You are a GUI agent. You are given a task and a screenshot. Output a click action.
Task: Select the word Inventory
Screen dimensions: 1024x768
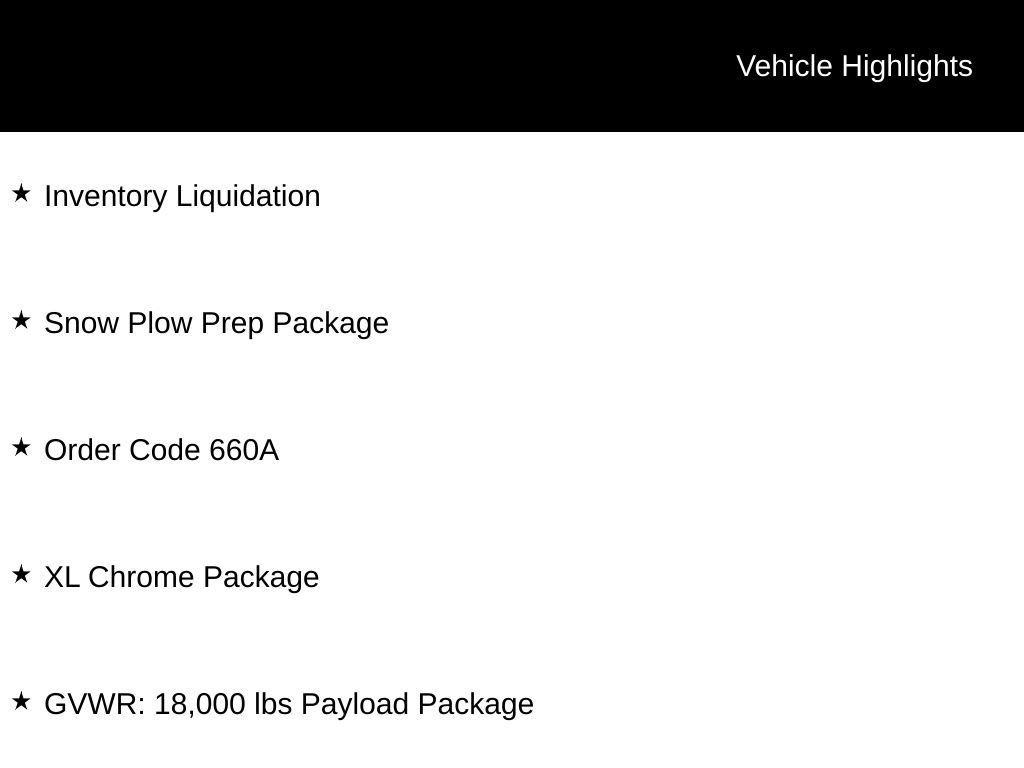click(x=106, y=197)
